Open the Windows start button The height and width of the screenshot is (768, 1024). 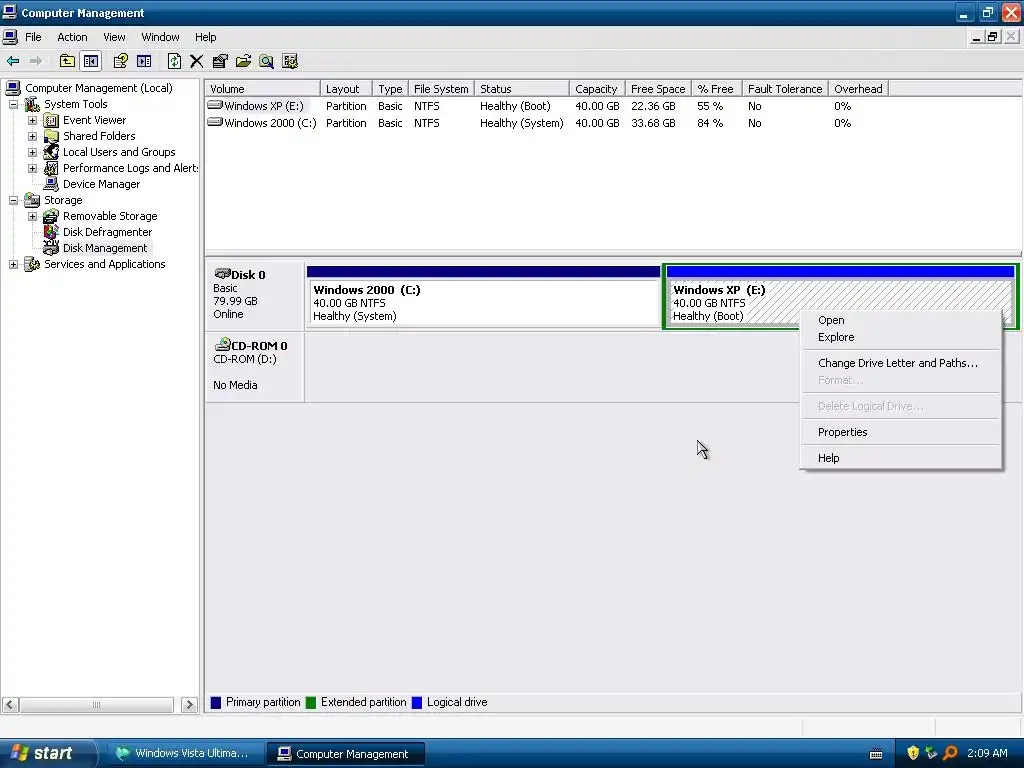point(46,754)
